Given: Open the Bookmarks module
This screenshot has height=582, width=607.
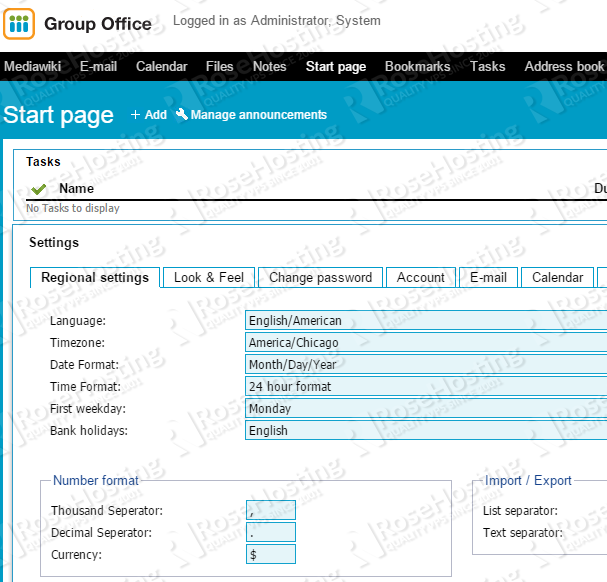Looking at the screenshot, I should [x=418, y=67].
